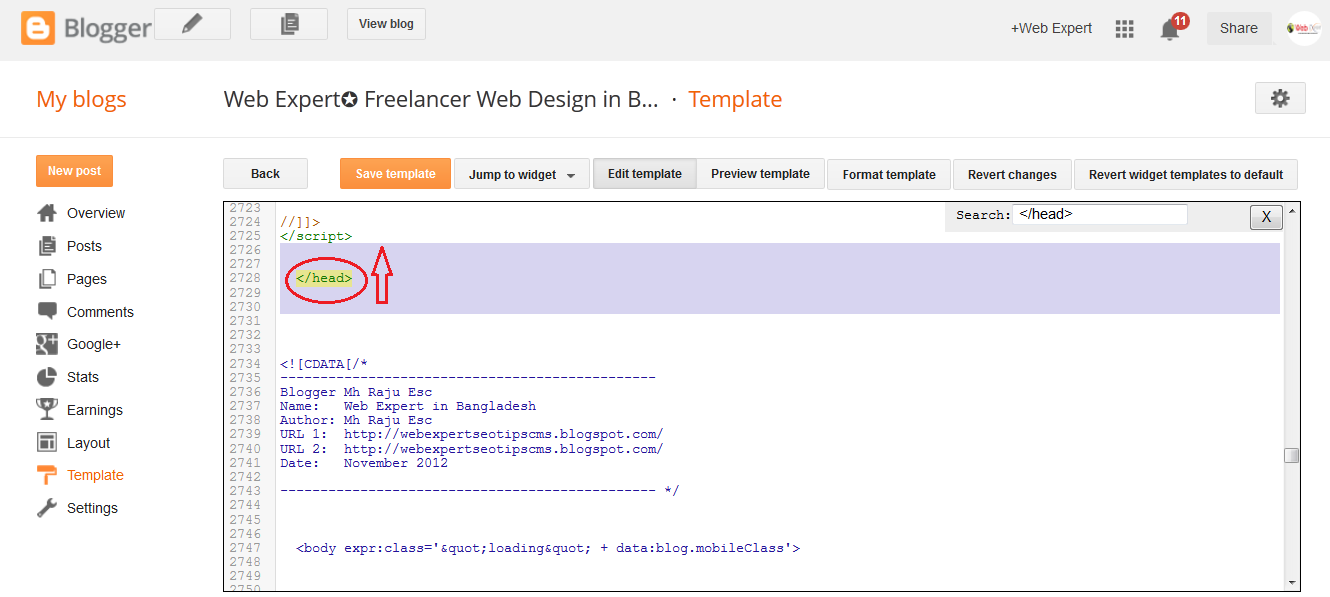Expand Jump to widget dropdown

522,174
